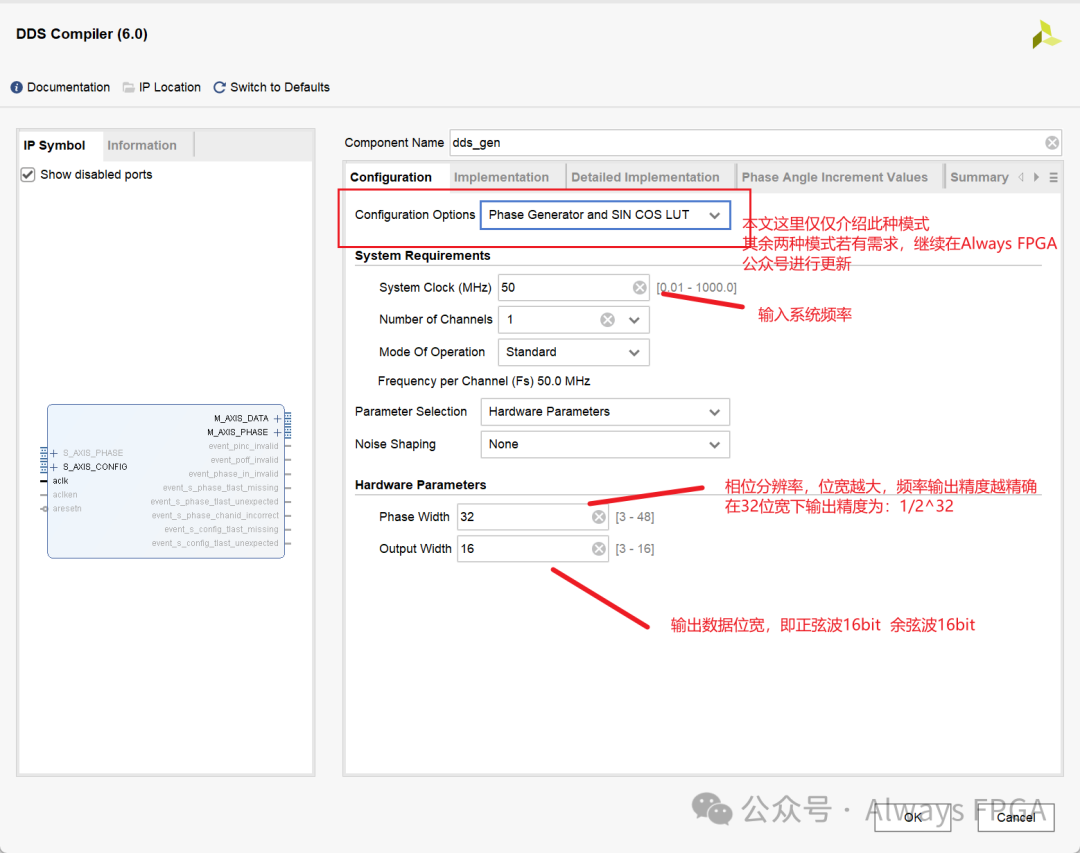Clear the Number of Channels value
Image resolution: width=1080 pixels, height=853 pixels.
point(608,320)
